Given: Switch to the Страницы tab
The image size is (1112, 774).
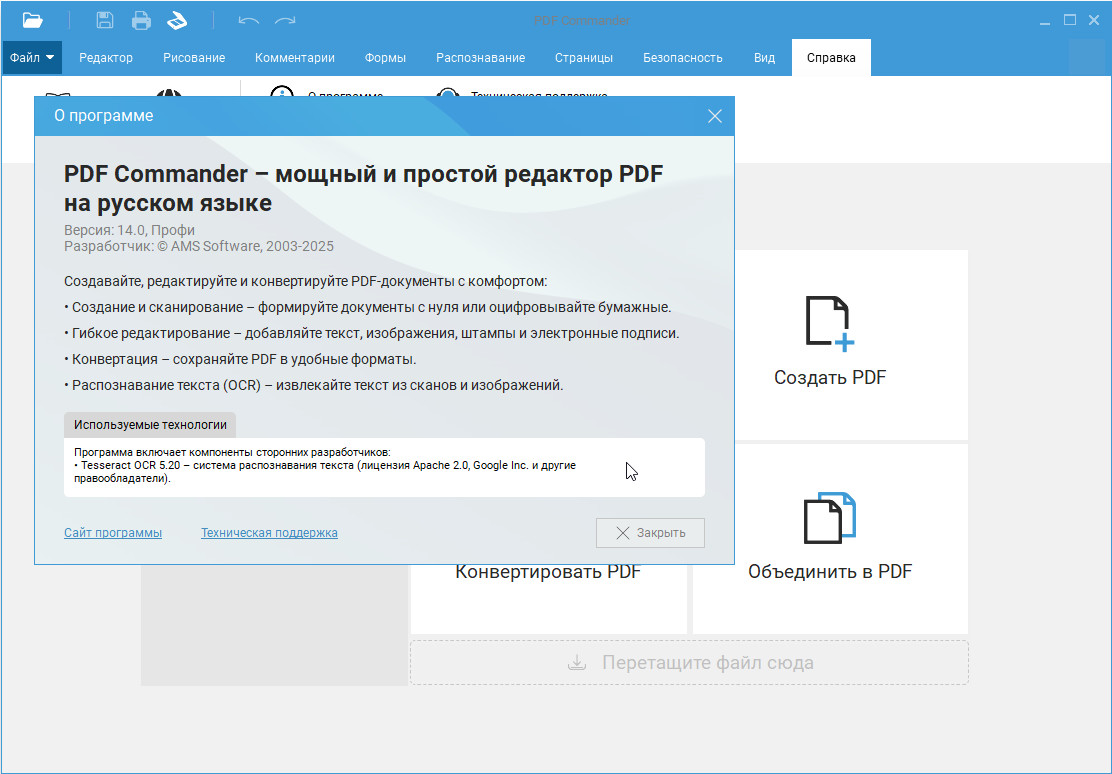Looking at the screenshot, I should (584, 57).
